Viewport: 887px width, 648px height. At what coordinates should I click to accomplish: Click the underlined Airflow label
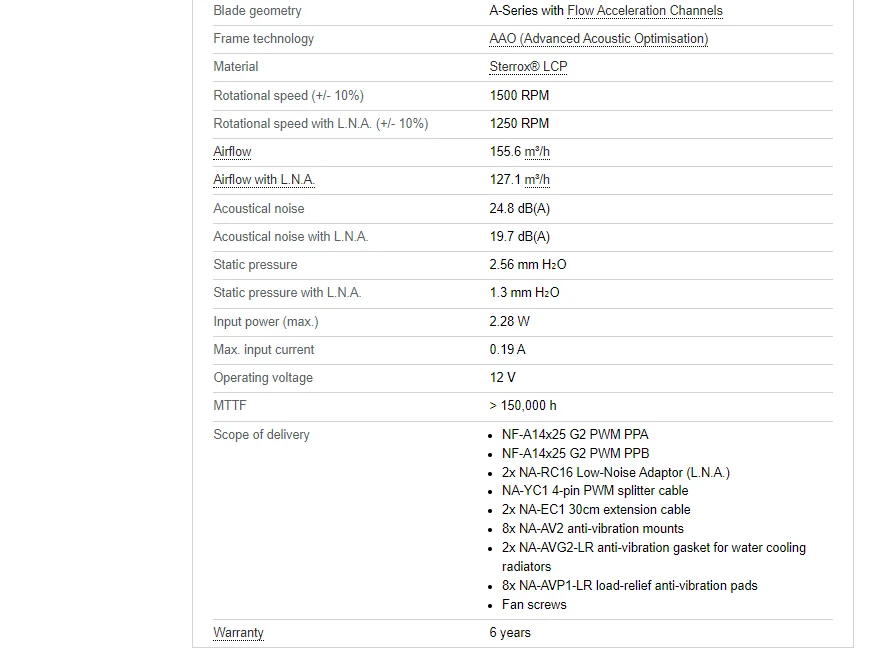tap(232, 152)
